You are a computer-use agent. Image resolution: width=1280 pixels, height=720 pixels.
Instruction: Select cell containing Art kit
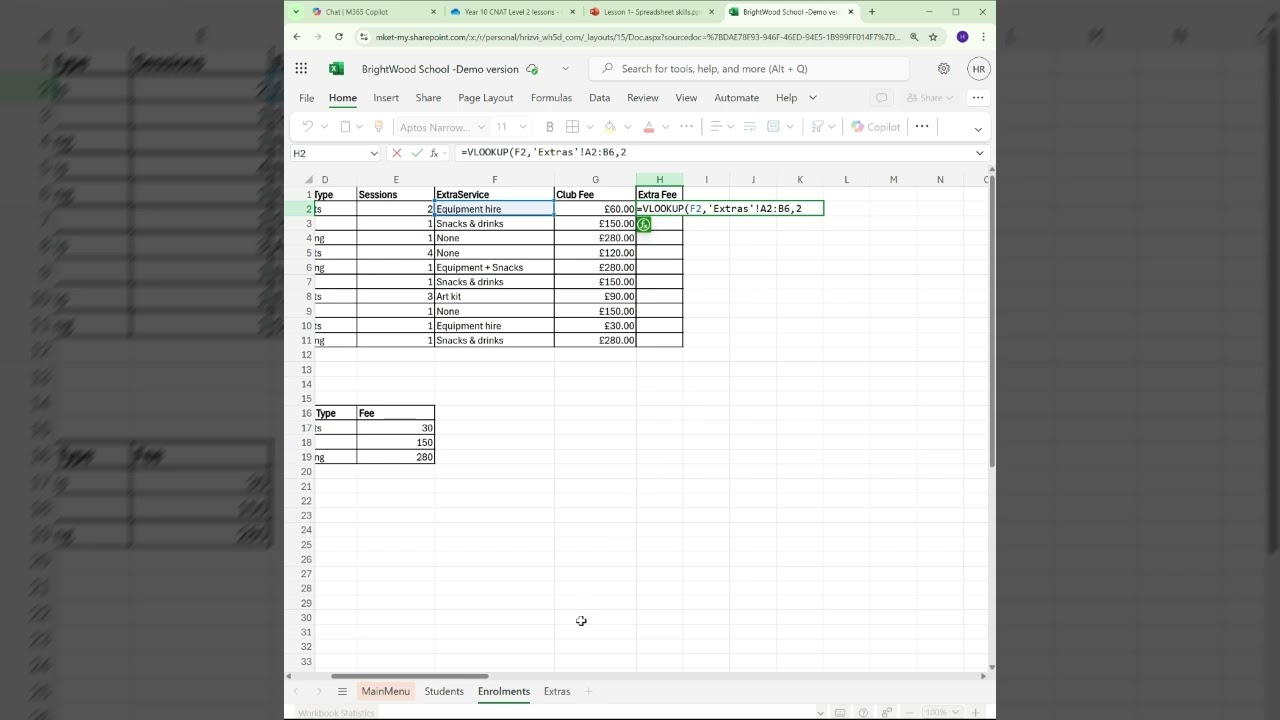[494, 297]
